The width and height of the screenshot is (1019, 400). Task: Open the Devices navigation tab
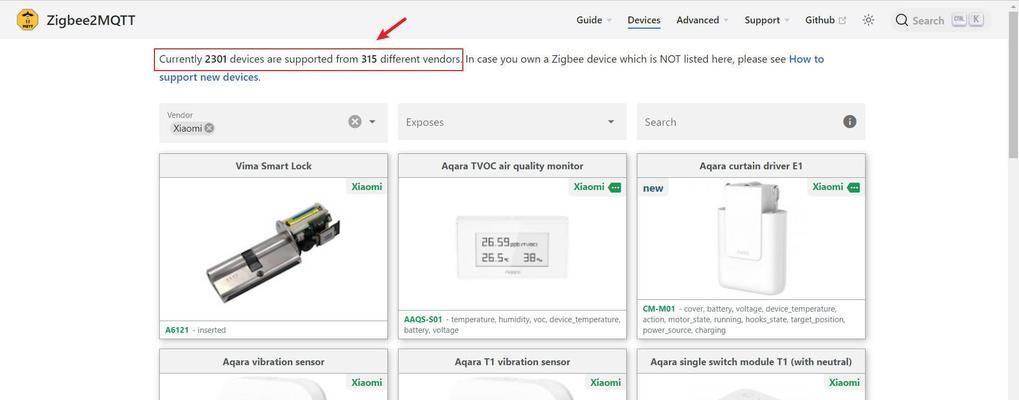(x=644, y=20)
